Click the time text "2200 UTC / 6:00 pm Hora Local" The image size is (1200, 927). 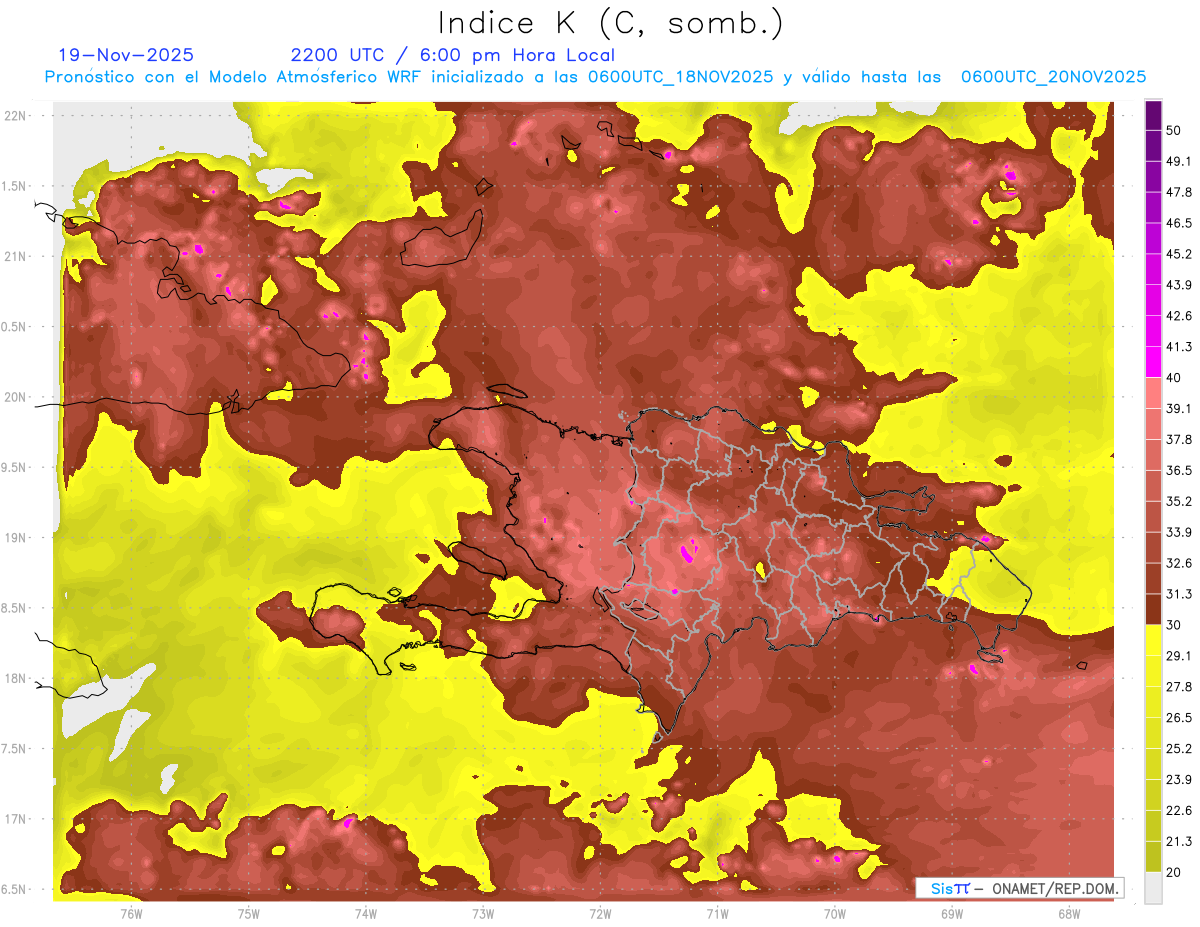pos(453,55)
